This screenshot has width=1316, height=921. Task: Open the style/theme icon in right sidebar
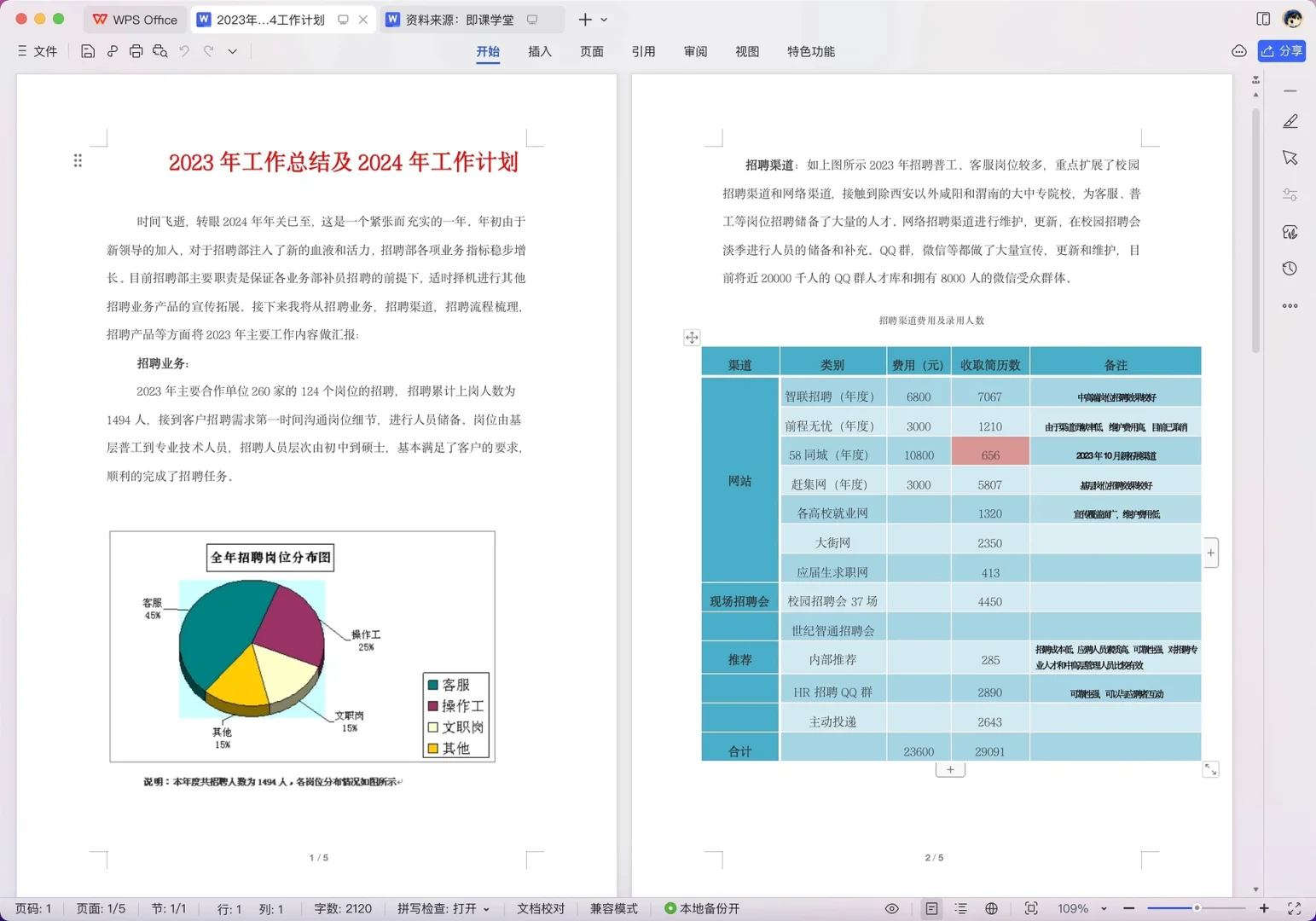pyautogui.click(x=1290, y=232)
